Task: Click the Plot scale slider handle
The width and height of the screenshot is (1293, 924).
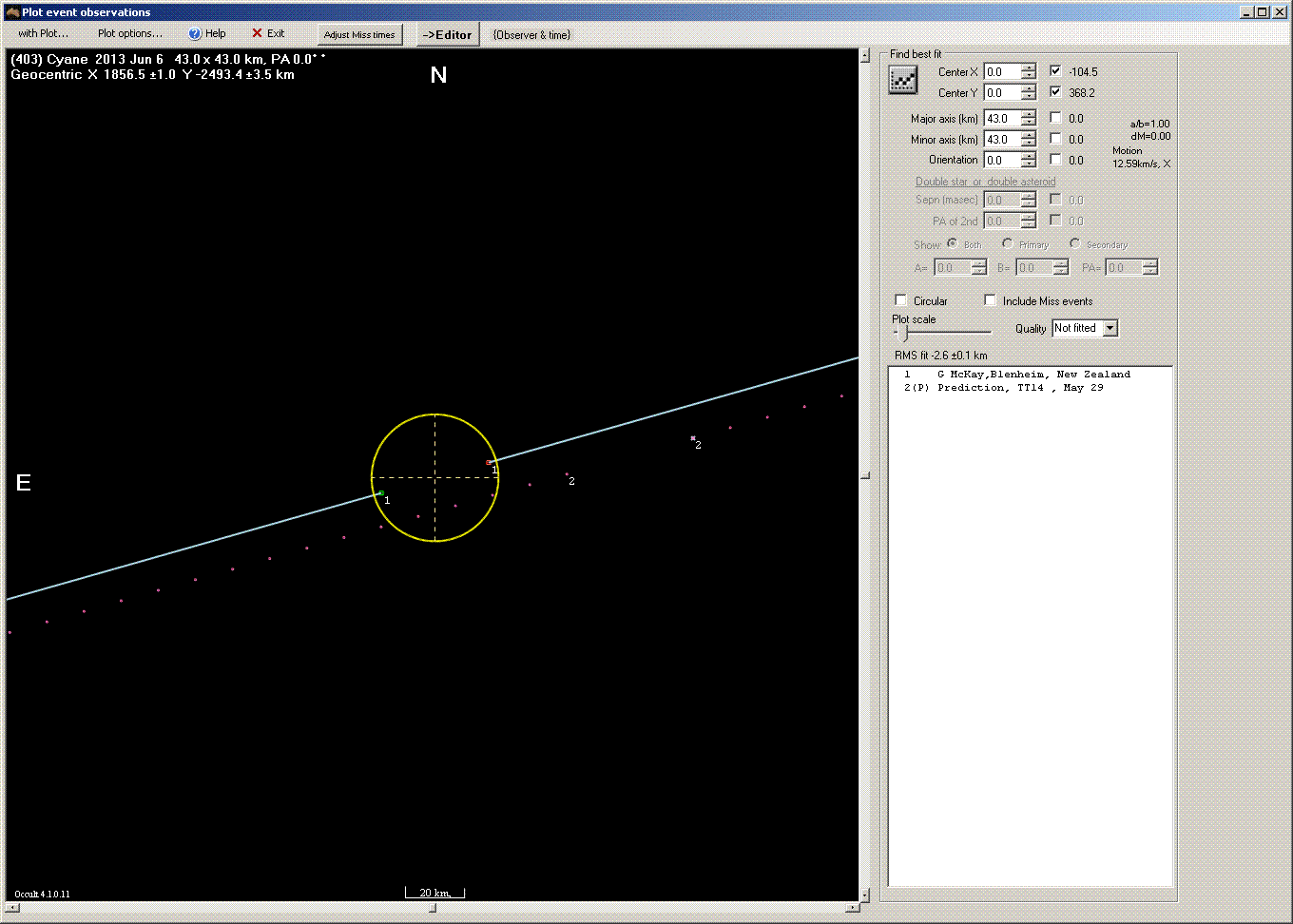Action: pos(903,333)
